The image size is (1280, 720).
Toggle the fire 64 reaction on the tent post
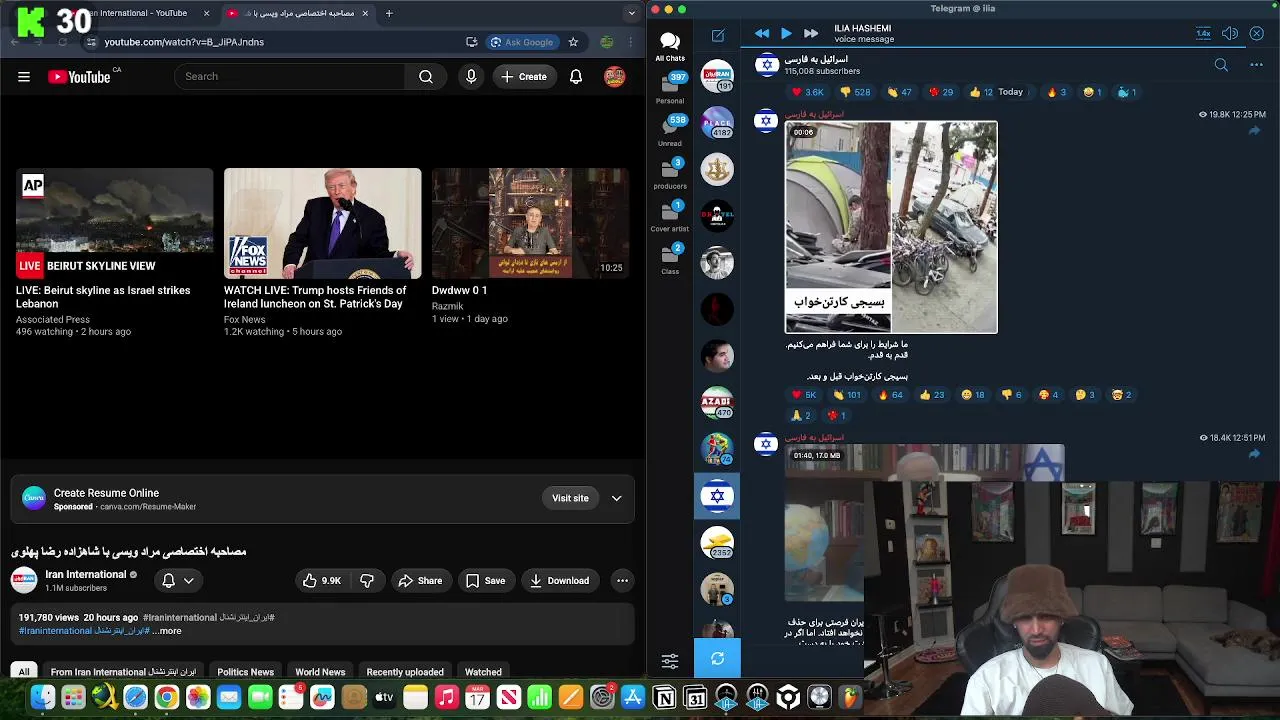(890, 395)
